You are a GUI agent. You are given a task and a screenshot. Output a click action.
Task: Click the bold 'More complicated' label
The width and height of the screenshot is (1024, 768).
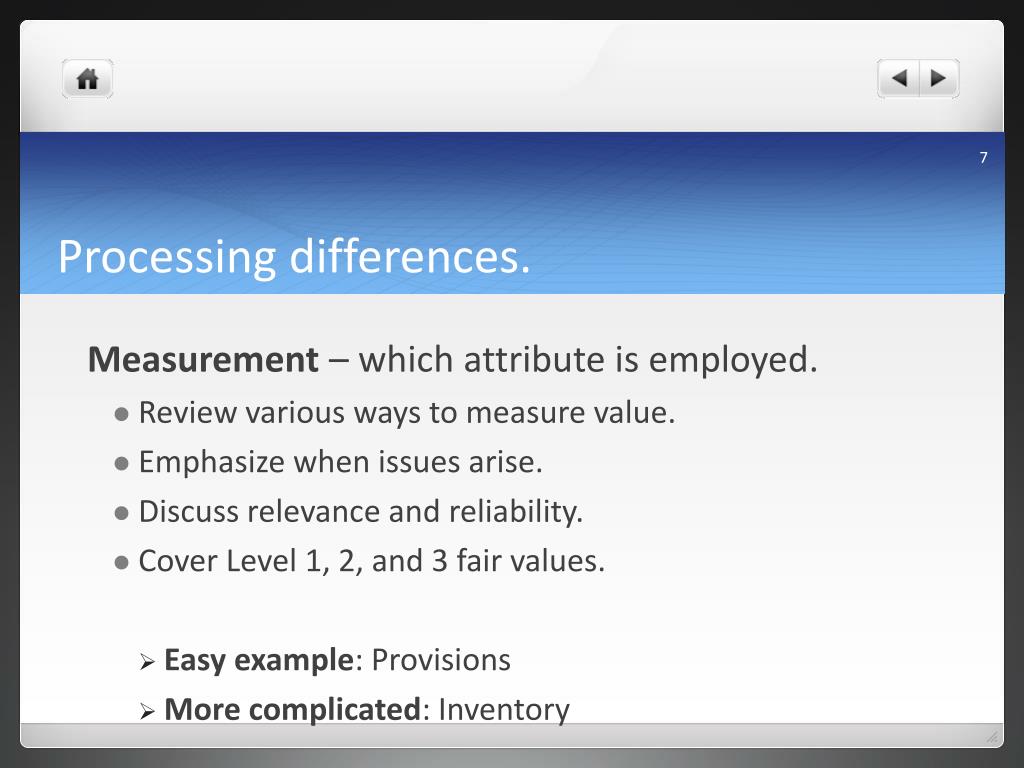[x=291, y=709]
